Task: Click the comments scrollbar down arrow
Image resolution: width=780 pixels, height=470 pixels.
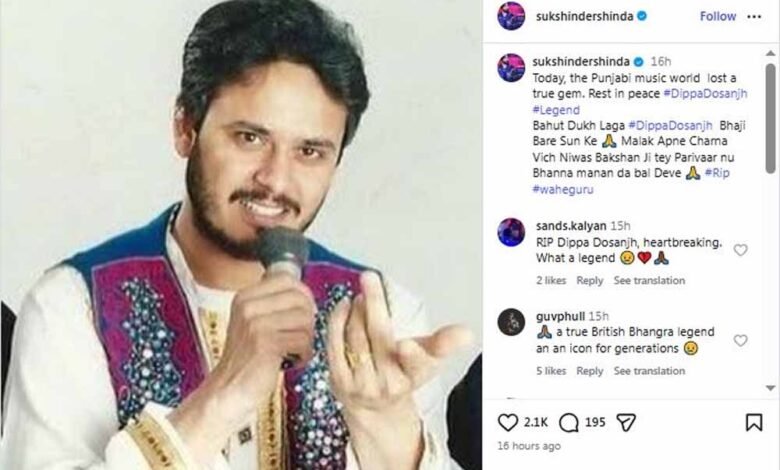Action: tap(771, 387)
